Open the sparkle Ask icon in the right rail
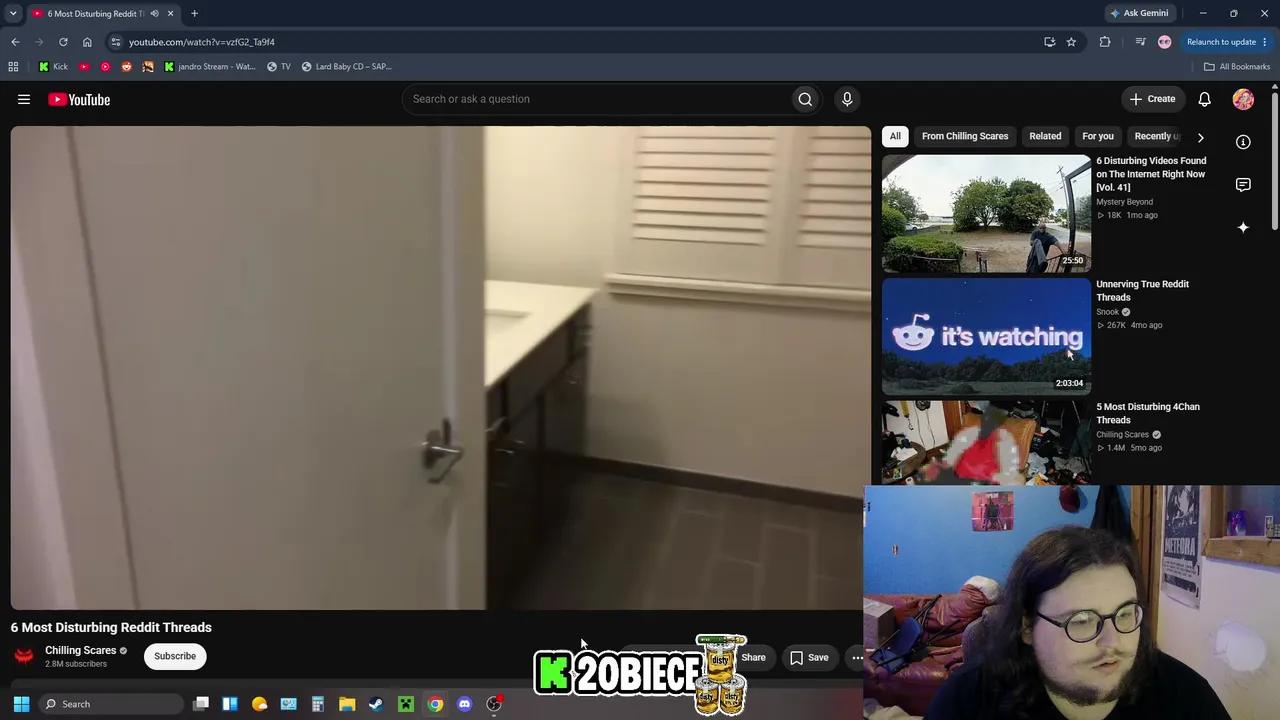1280x720 pixels. tap(1243, 228)
